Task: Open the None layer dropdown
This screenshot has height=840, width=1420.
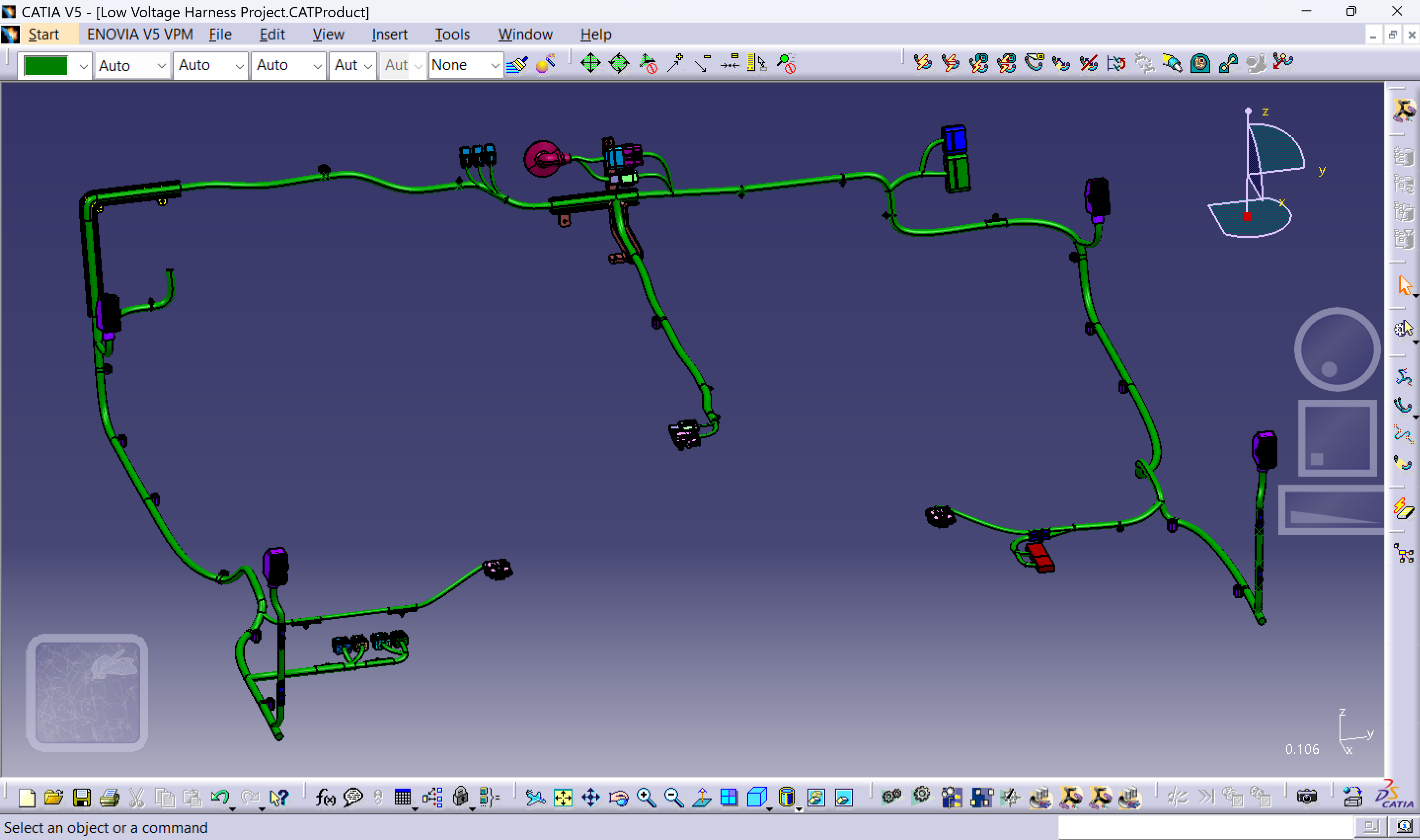Action: click(x=494, y=66)
